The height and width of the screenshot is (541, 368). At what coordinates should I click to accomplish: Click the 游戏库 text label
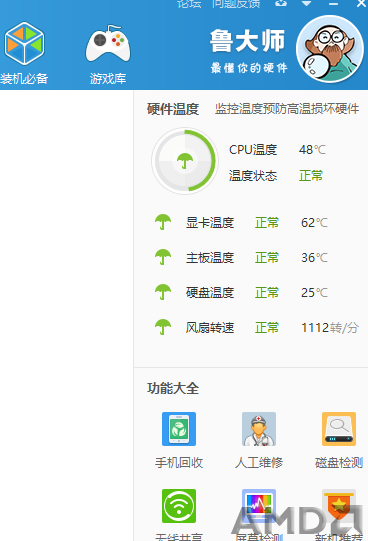108,79
